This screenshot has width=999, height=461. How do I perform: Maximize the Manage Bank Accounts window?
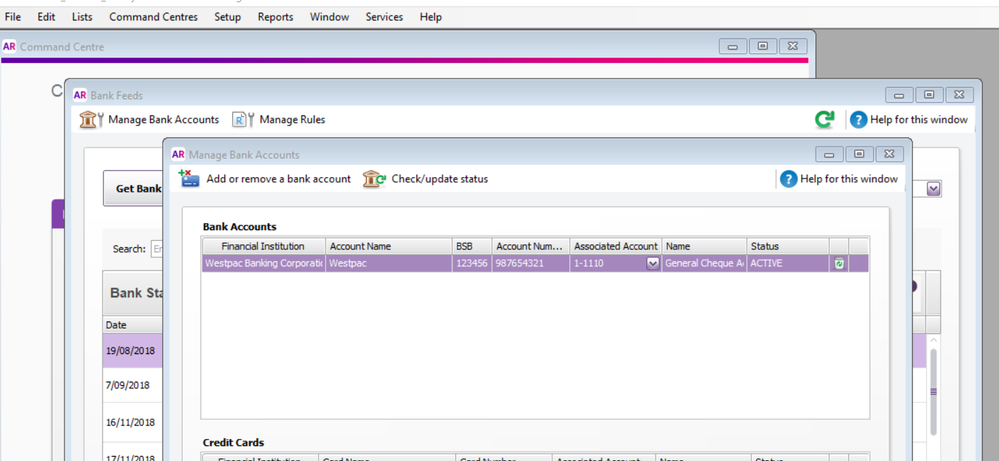[x=859, y=155]
